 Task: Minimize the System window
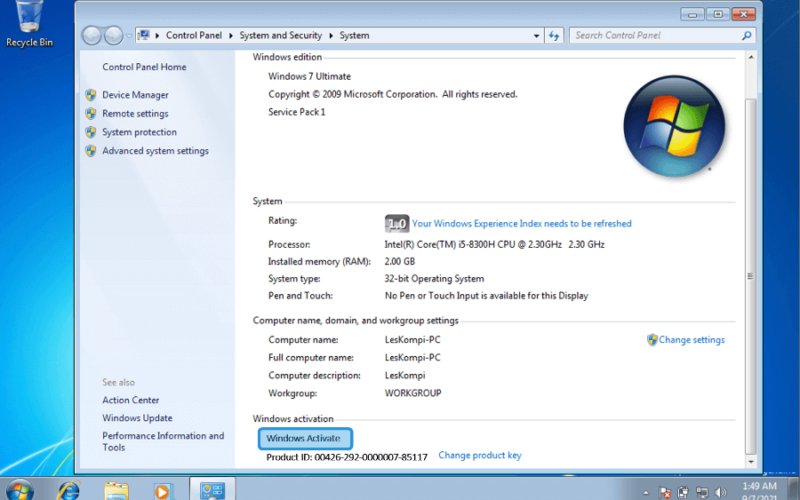click(692, 14)
